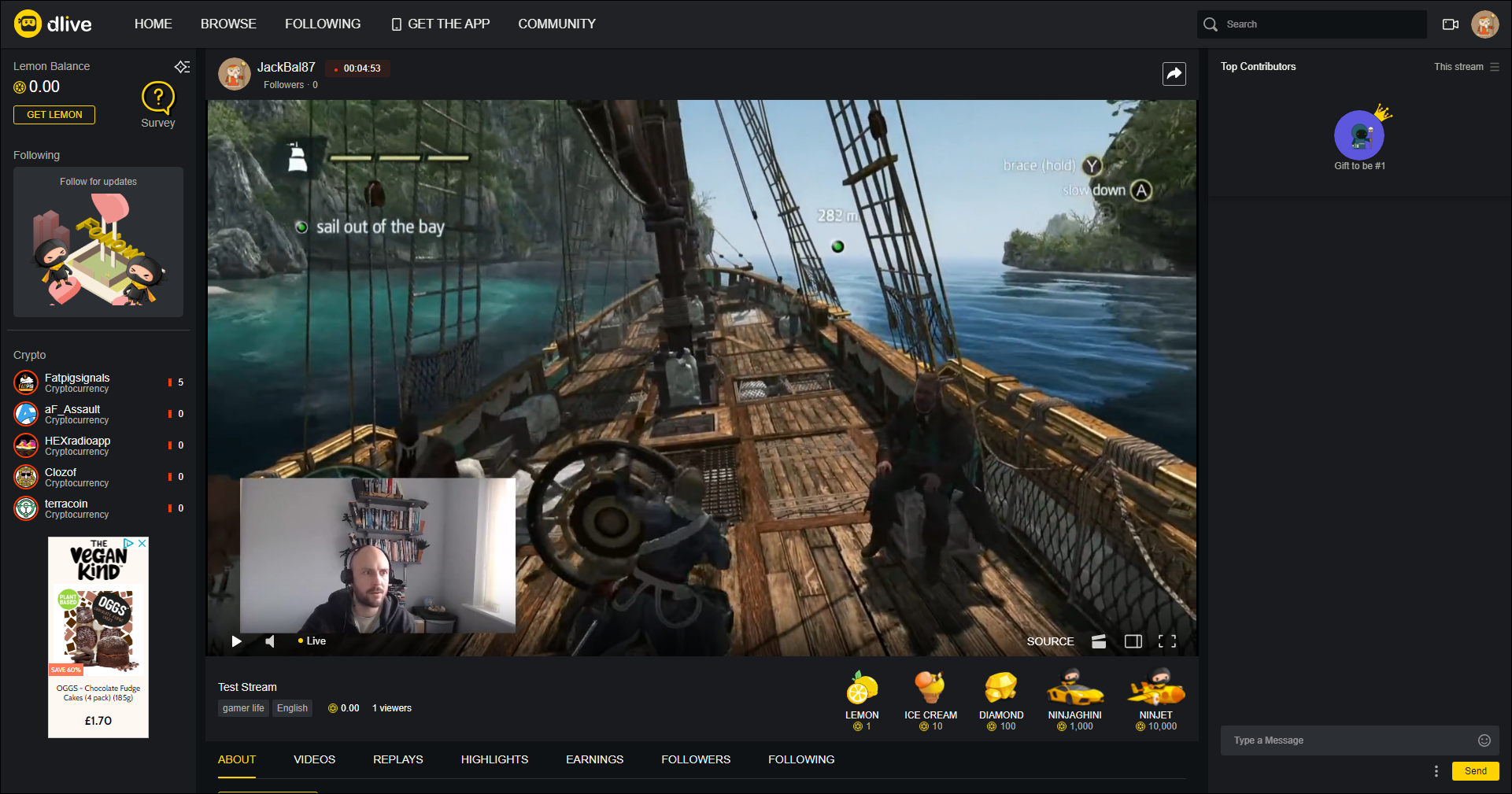Open chat options three-dot menu

tap(1436, 771)
